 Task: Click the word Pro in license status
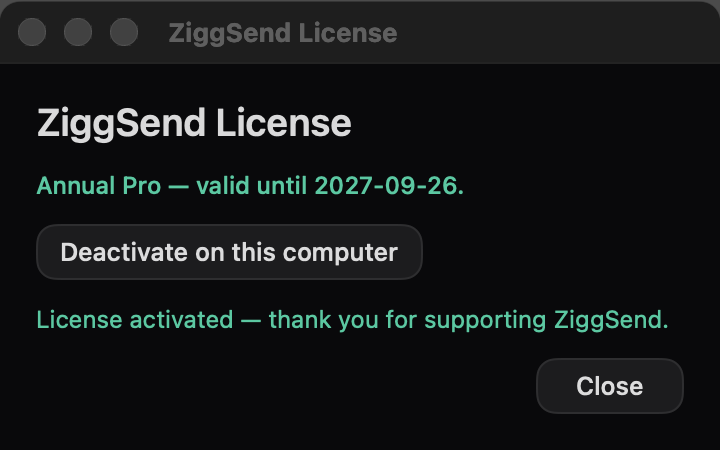(x=141, y=186)
